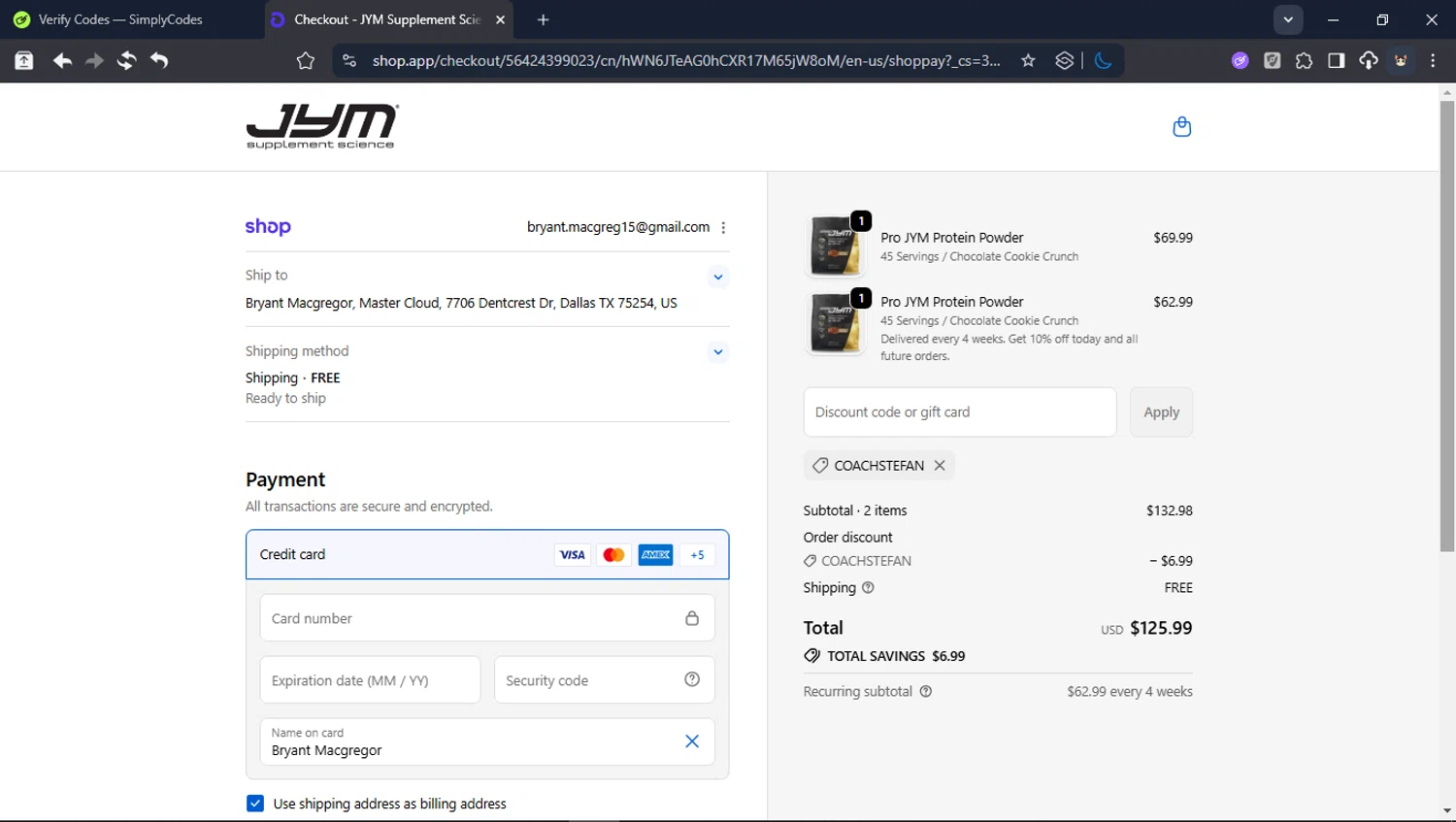Click the Mastercard icon

coord(613,555)
